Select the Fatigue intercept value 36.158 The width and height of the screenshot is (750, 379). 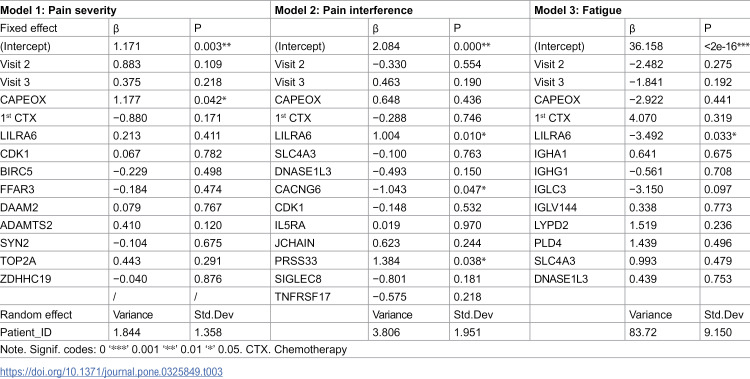click(645, 46)
